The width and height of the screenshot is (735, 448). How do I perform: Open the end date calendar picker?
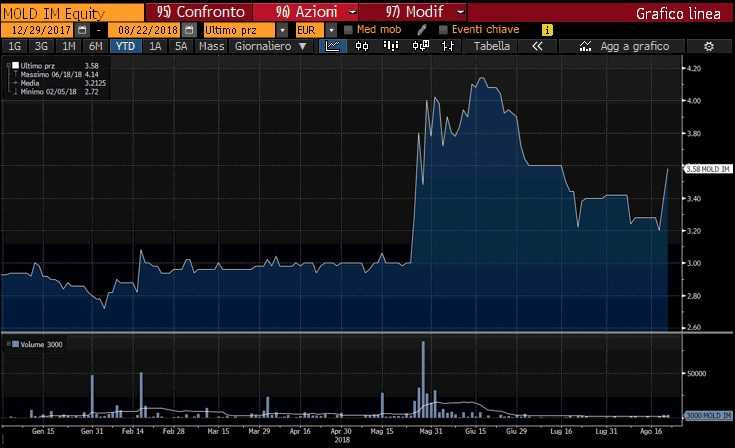point(188,30)
